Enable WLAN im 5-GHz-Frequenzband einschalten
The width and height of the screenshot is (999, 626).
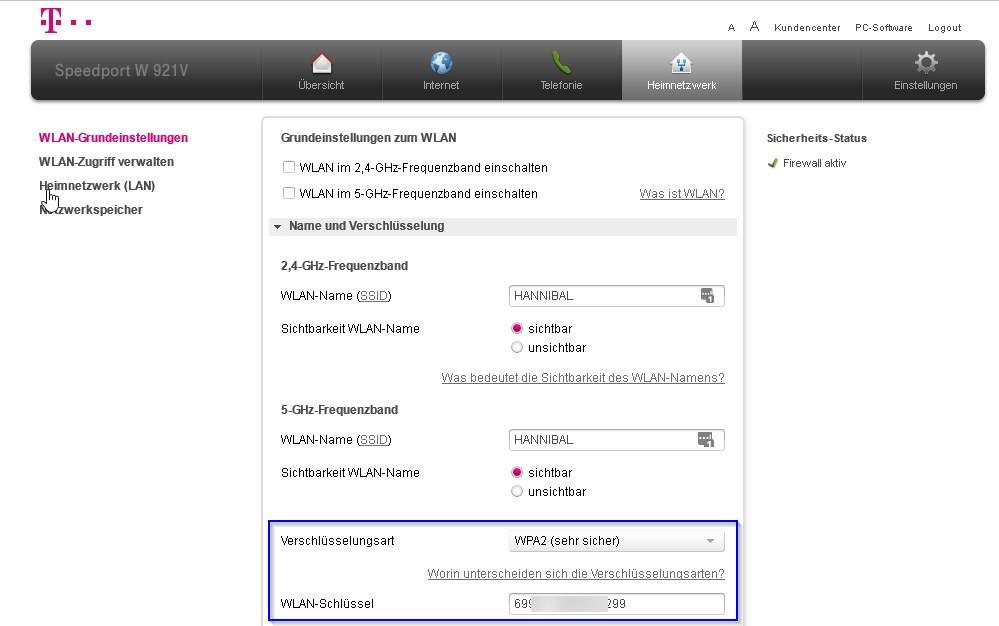(x=289, y=193)
